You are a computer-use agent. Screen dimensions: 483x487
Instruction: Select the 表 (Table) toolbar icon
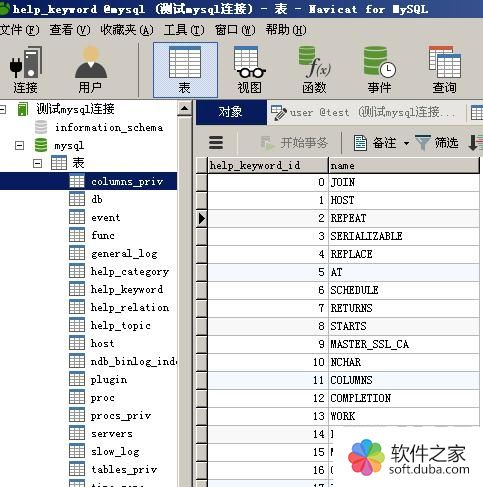pyautogui.click(x=185, y=70)
